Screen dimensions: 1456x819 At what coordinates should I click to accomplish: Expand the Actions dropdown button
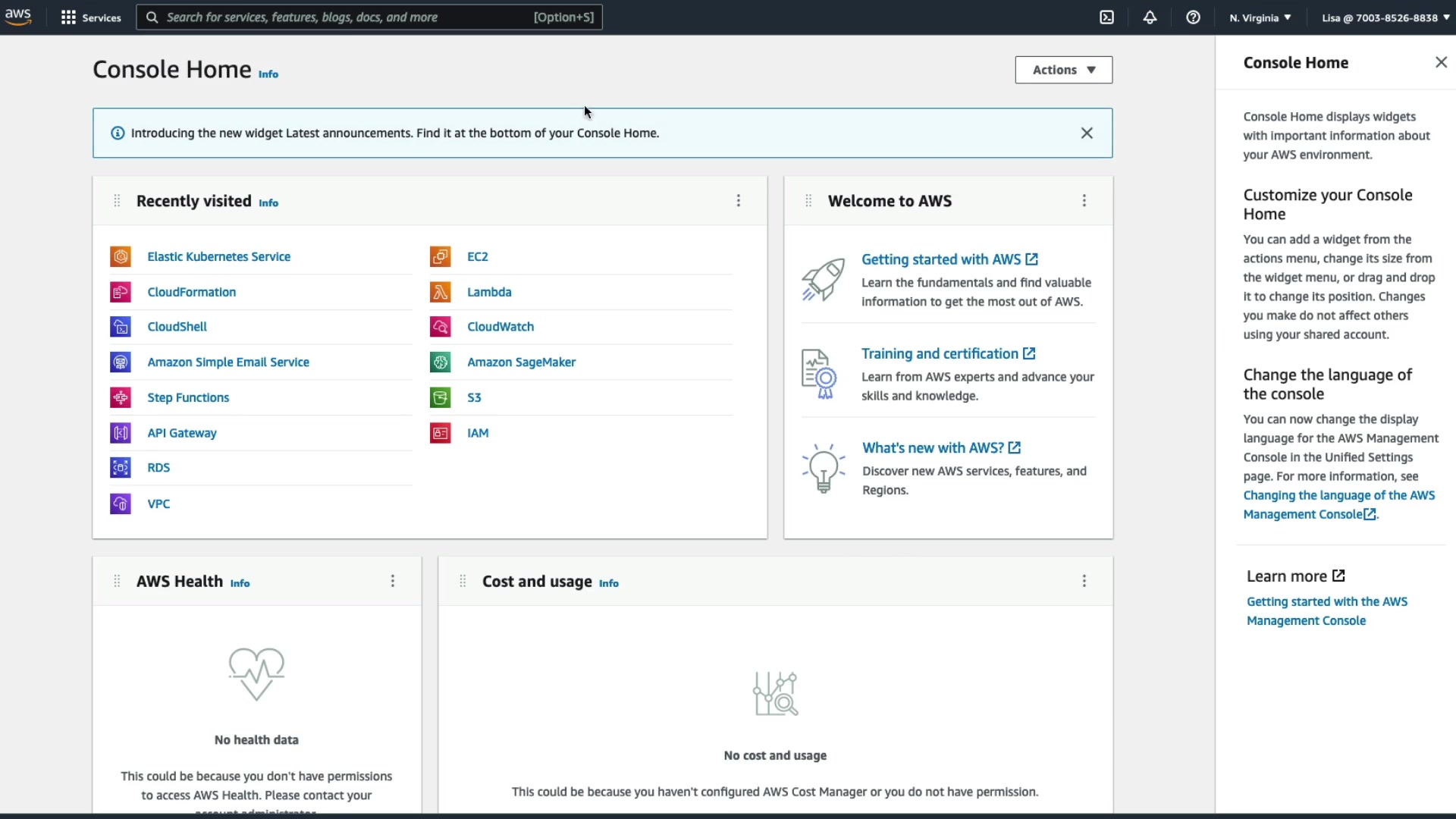(x=1063, y=70)
